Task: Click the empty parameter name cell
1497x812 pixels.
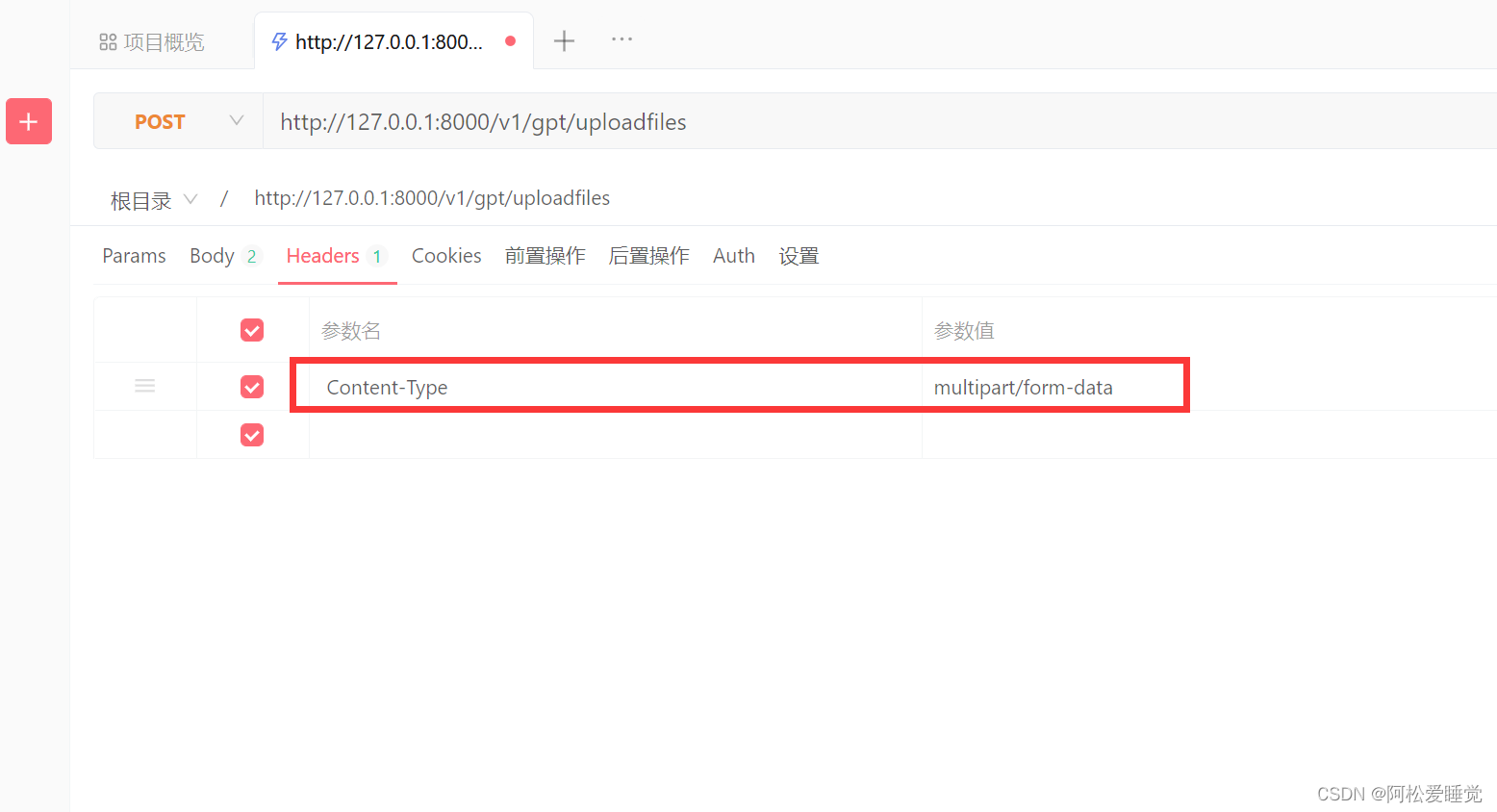Action: (616, 435)
